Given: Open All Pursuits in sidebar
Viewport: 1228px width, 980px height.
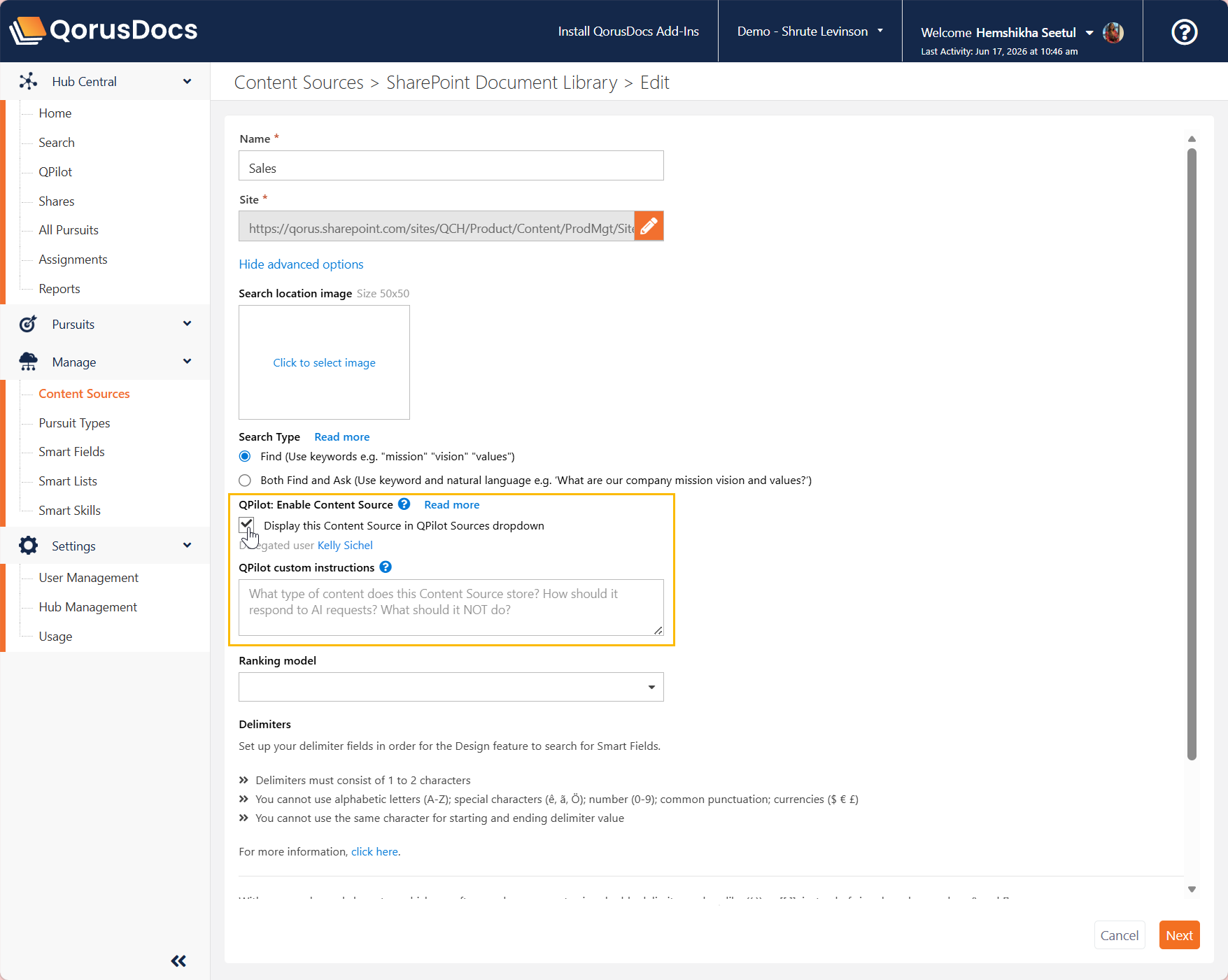Looking at the screenshot, I should pos(69,230).
